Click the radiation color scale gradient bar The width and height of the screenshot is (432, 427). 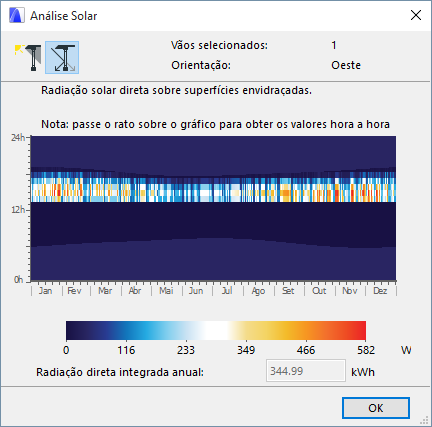(216, 330)
